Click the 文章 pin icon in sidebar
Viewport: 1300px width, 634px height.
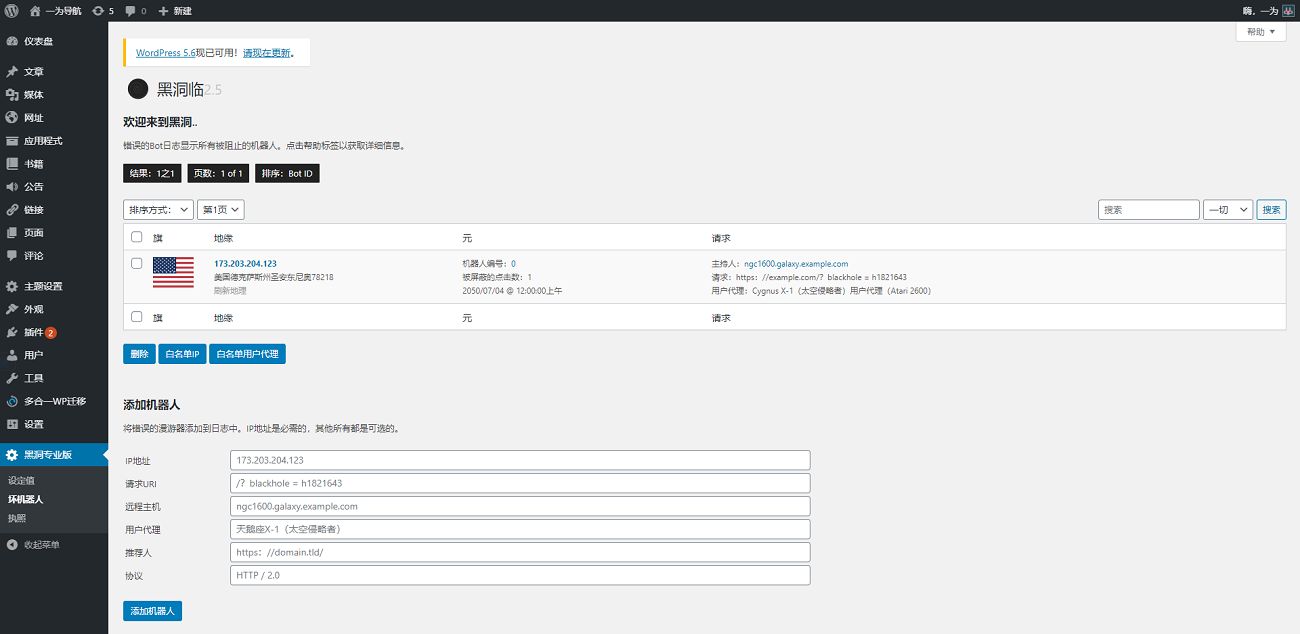tap(12, 72)
